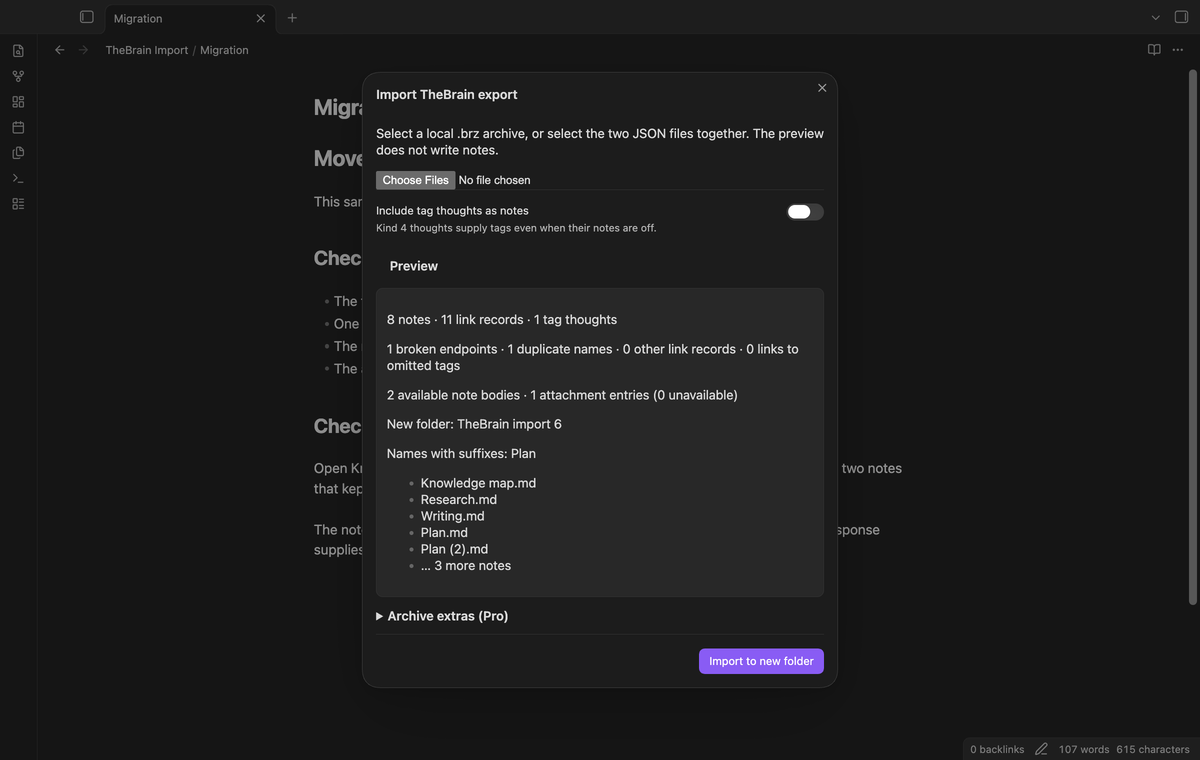The height and width of the screenshot is (760, 1200).
Task: Open canvas icon in ribbon
Action: (x=18, y=102)
